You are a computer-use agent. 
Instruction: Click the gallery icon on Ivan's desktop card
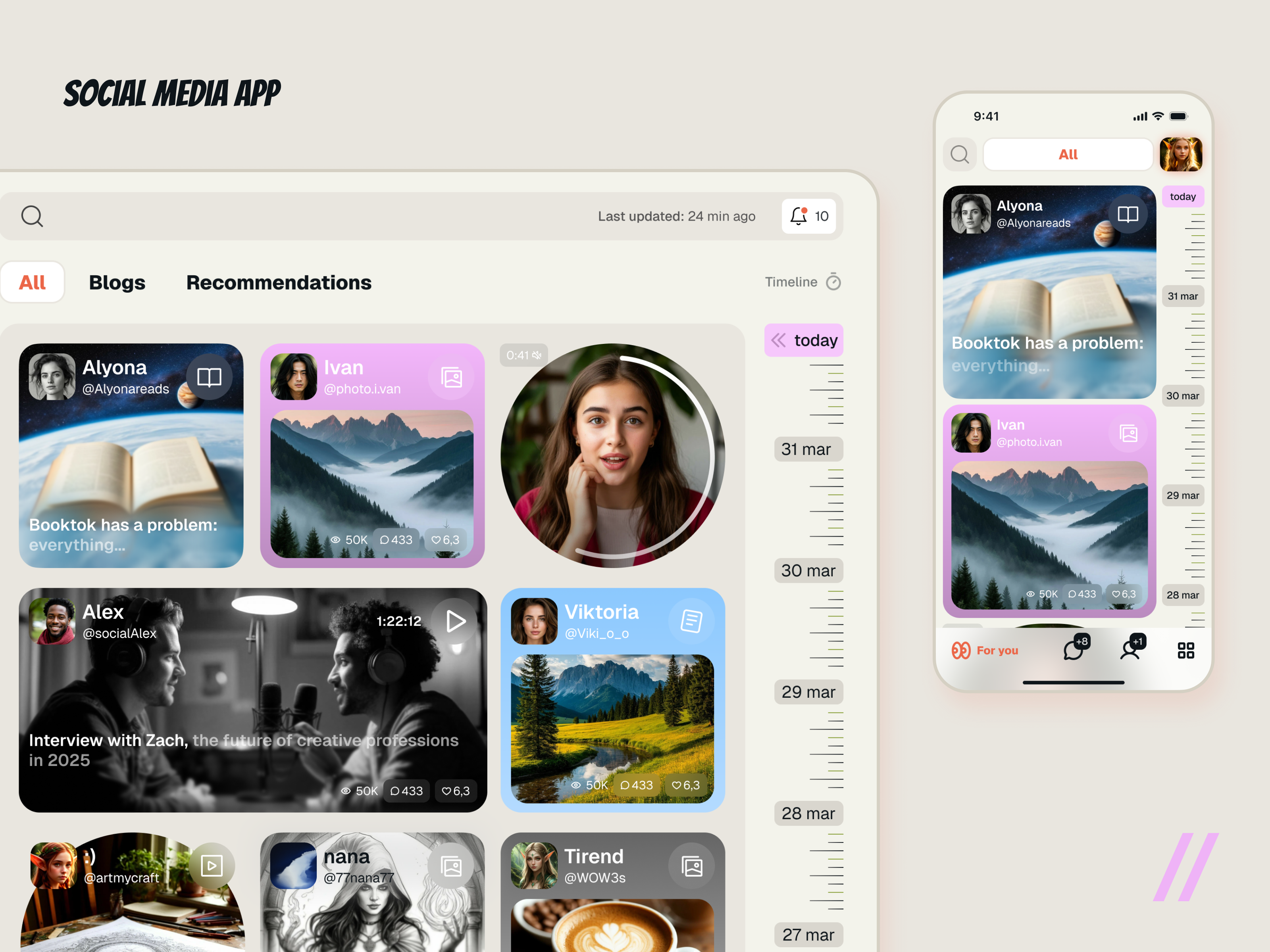pos(451,377)
